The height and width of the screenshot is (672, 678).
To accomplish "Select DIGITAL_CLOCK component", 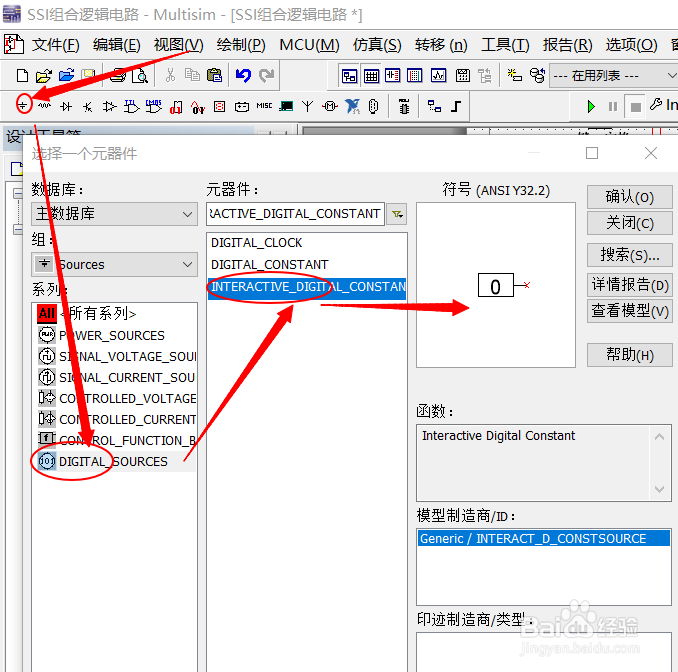I will [x=307, y=243].
